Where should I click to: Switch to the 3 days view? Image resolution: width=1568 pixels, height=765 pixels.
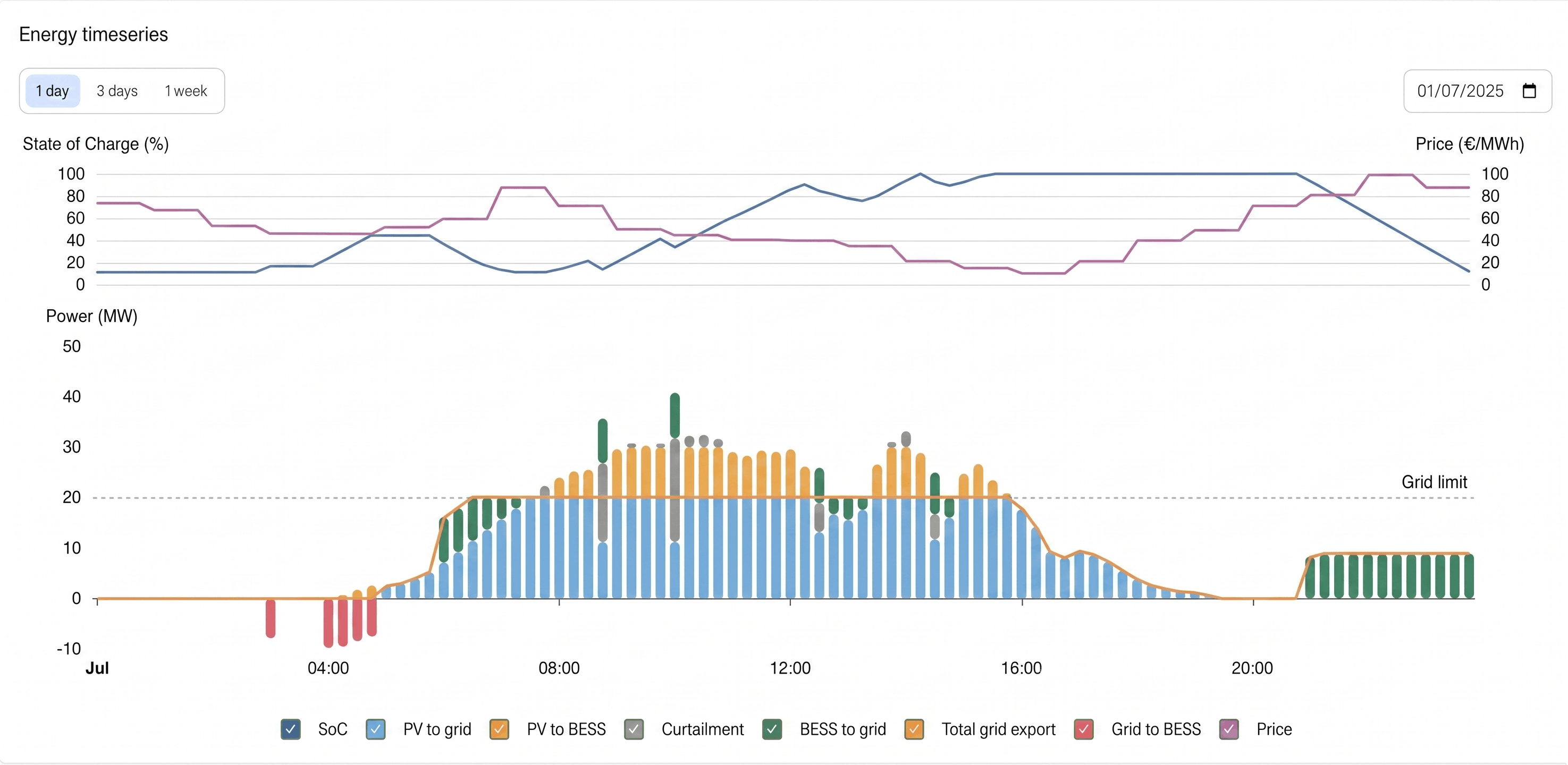tap(116, 91)
